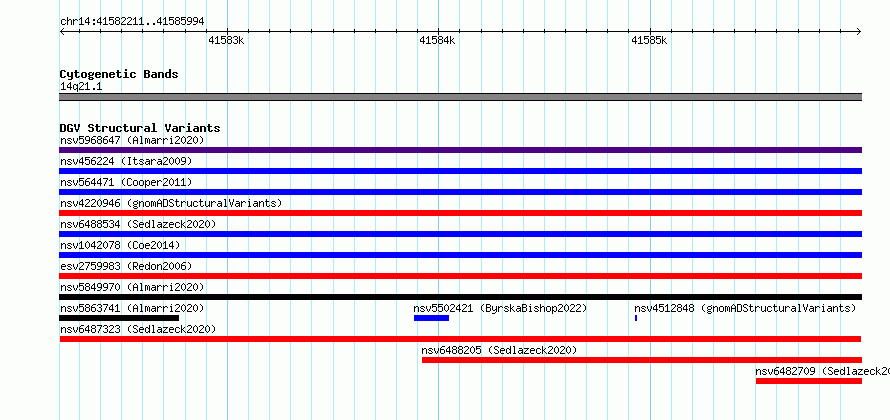Image resolution: width=890 pixels, height=420 pixels.
Task: Click the 41584k ruler tick label
Action: pyautogui.click(x=437, y=40)
